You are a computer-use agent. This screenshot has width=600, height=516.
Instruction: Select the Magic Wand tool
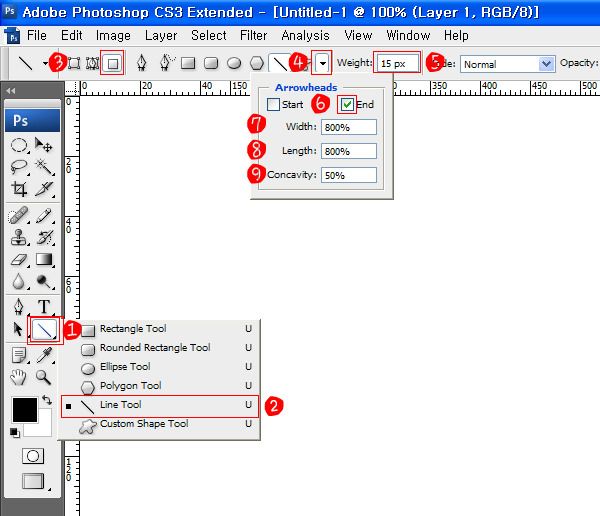(x=44, y=167)
